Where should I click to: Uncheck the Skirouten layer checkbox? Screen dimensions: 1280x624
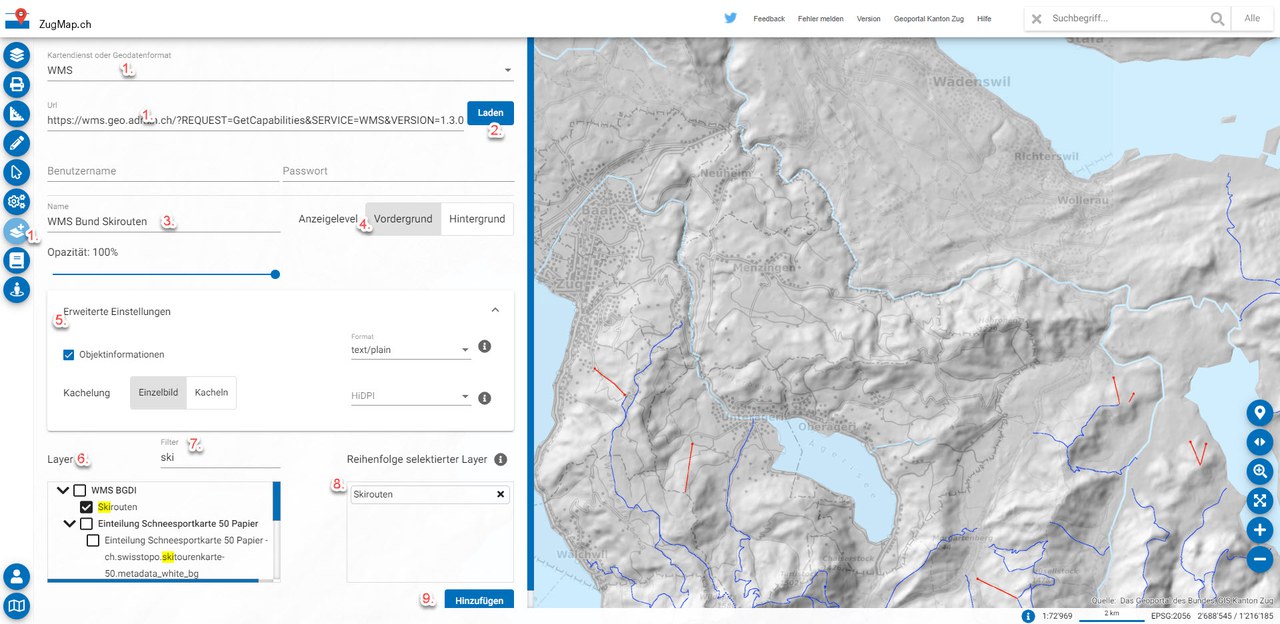87,507
